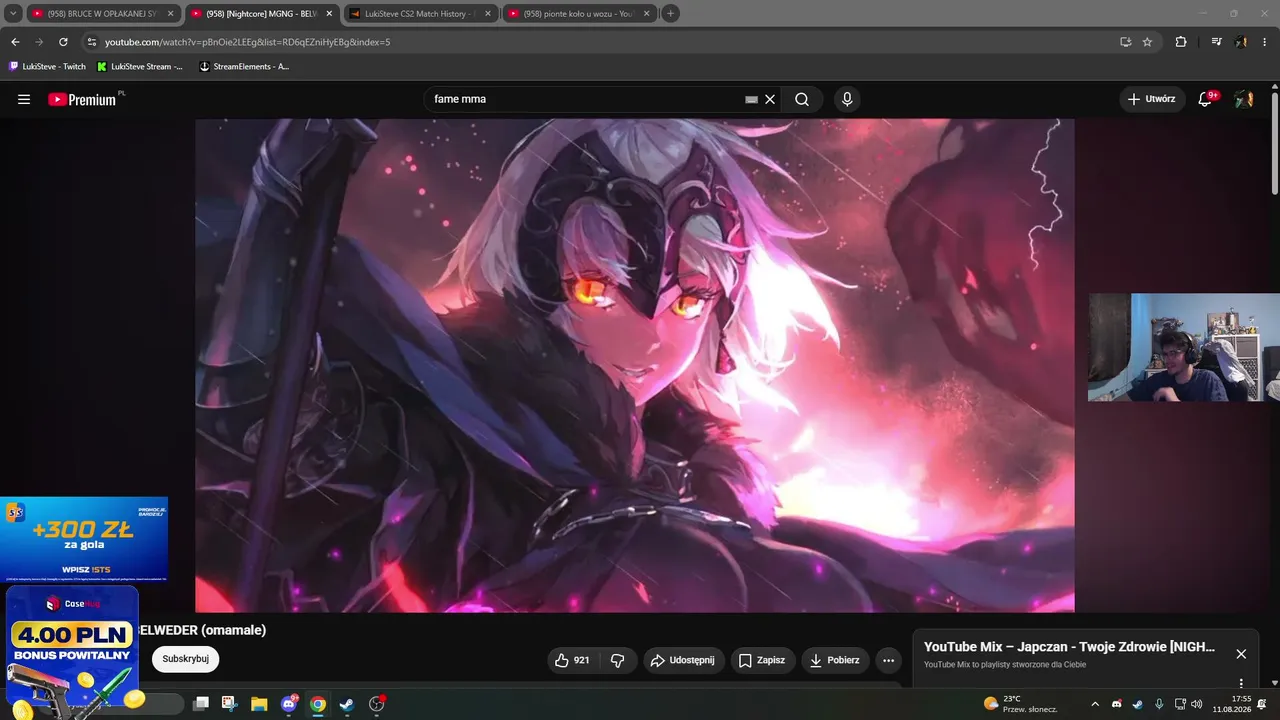Close the 'LukiSteve CS2 Match History' tab
Screen dimensions: 1280x720
[x=488, y=14]
